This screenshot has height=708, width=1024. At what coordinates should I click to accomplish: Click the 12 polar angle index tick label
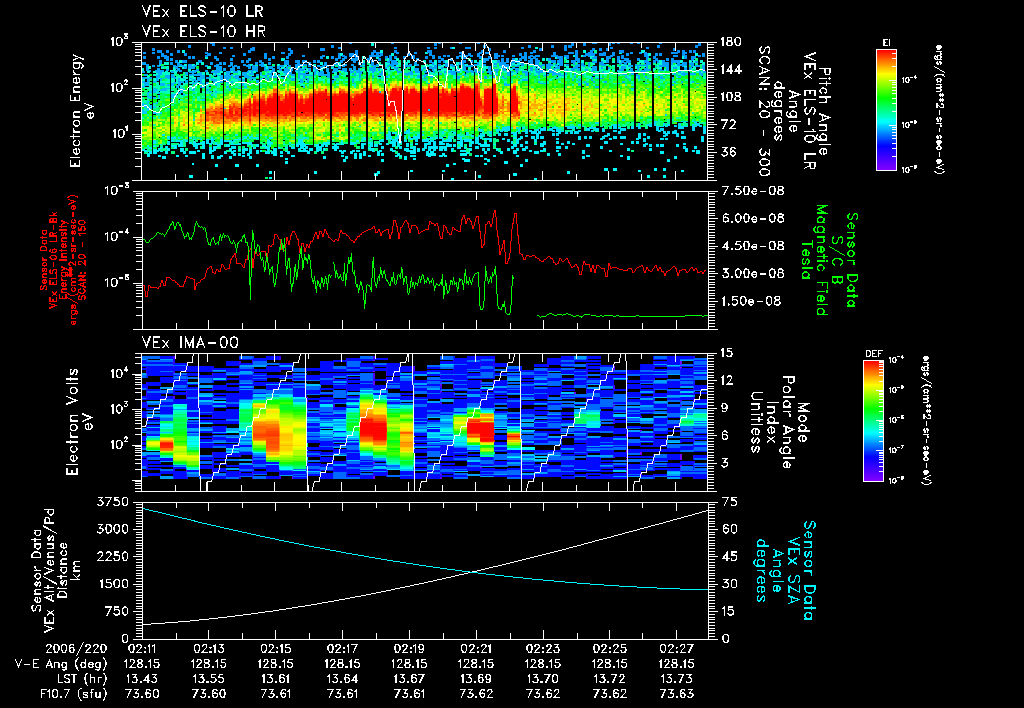[726, 380]
